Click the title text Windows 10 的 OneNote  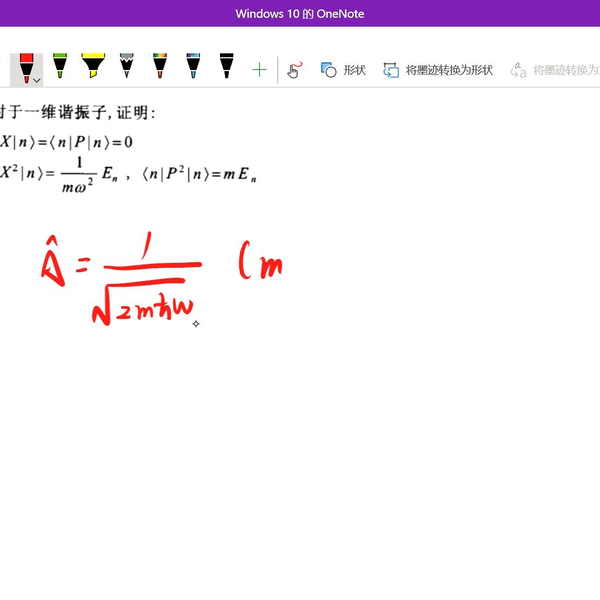(300, 14)
